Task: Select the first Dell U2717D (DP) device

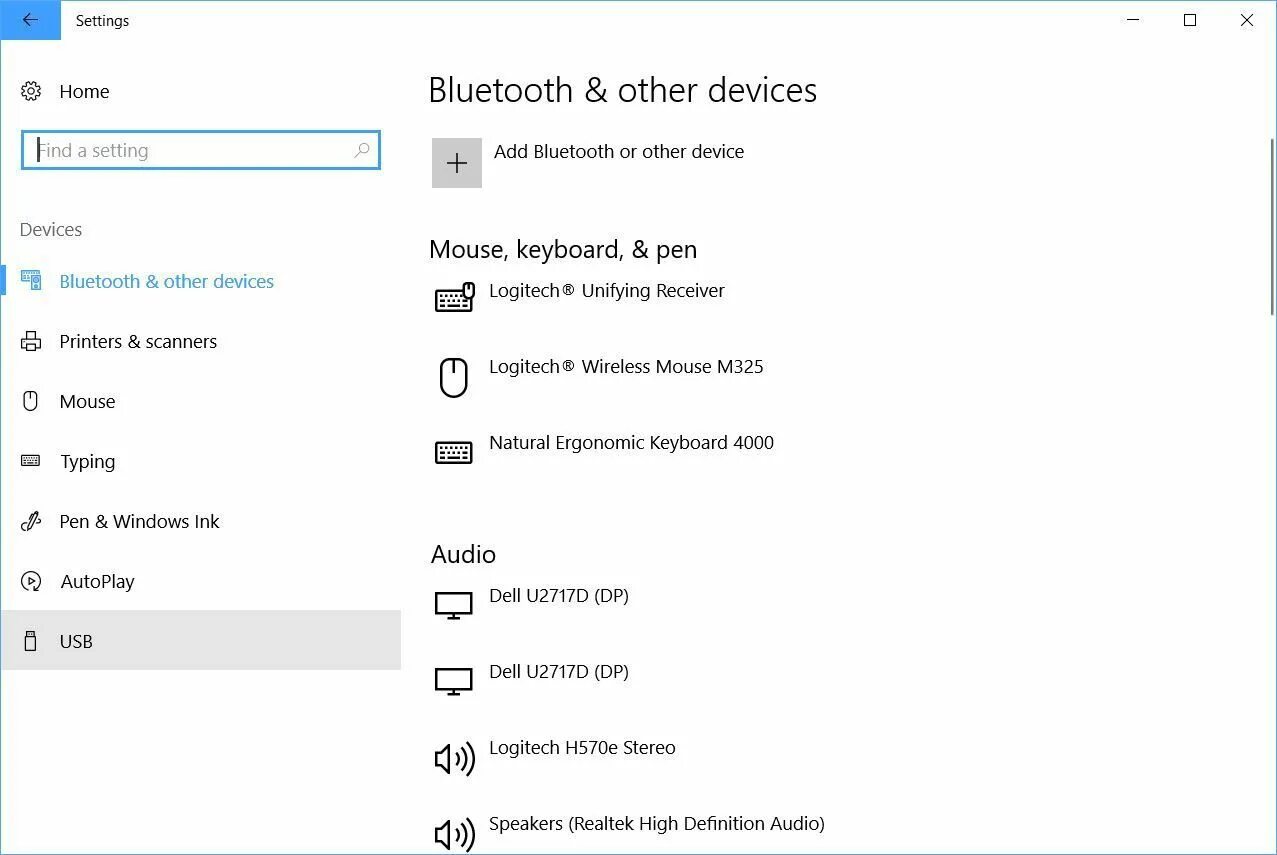Action: coord(558,596)
